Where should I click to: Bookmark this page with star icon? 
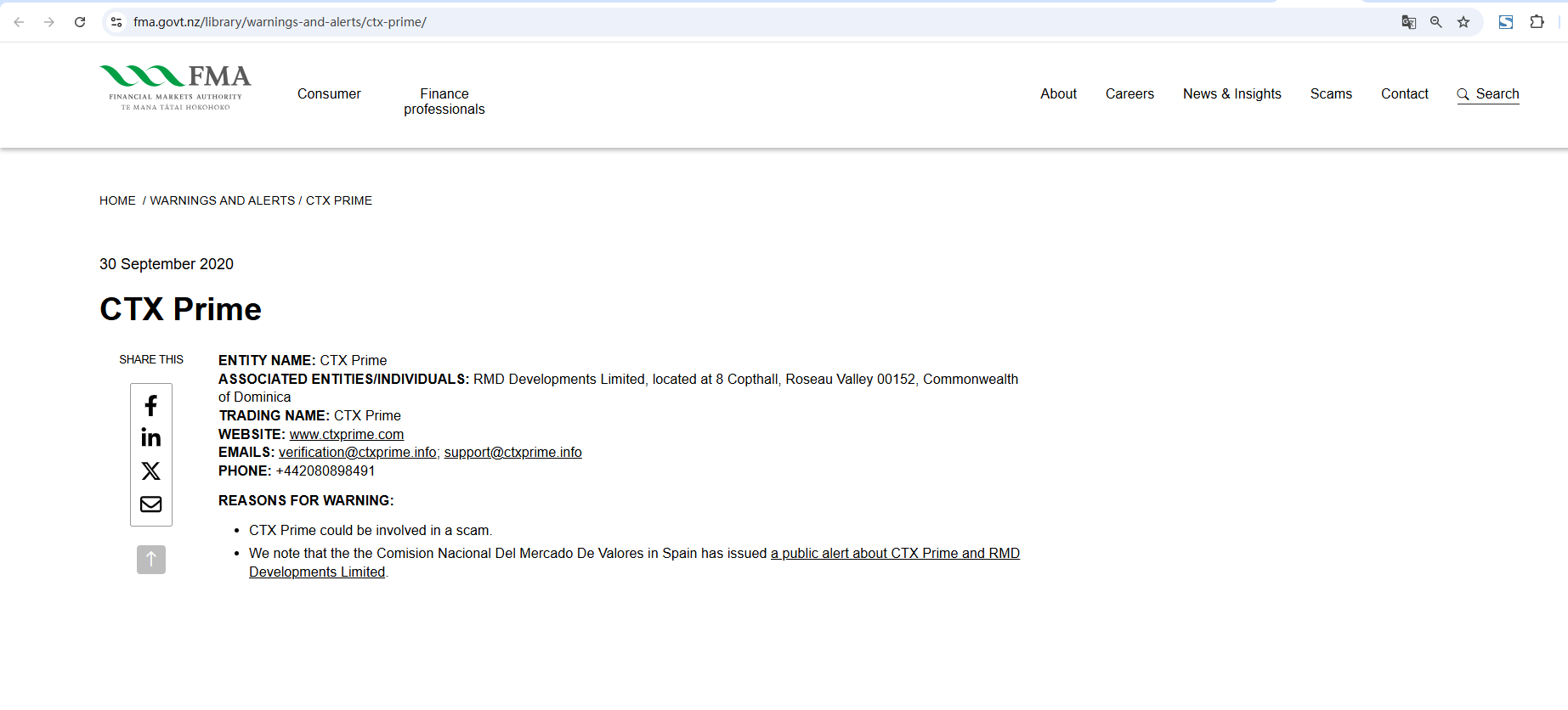[1463, 22]
